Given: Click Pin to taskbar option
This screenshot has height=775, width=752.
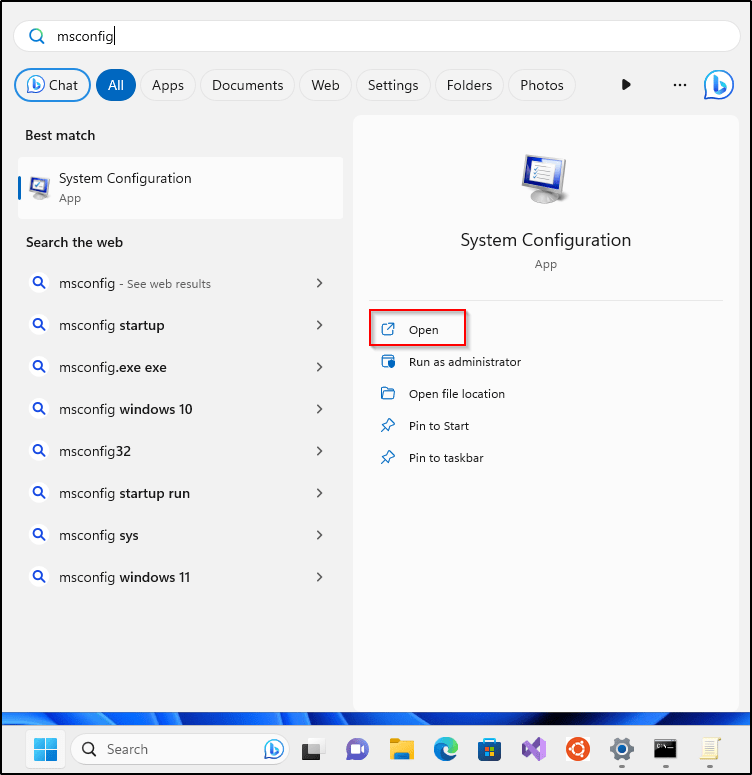Looking at the screenshot, I should [446, 458].
